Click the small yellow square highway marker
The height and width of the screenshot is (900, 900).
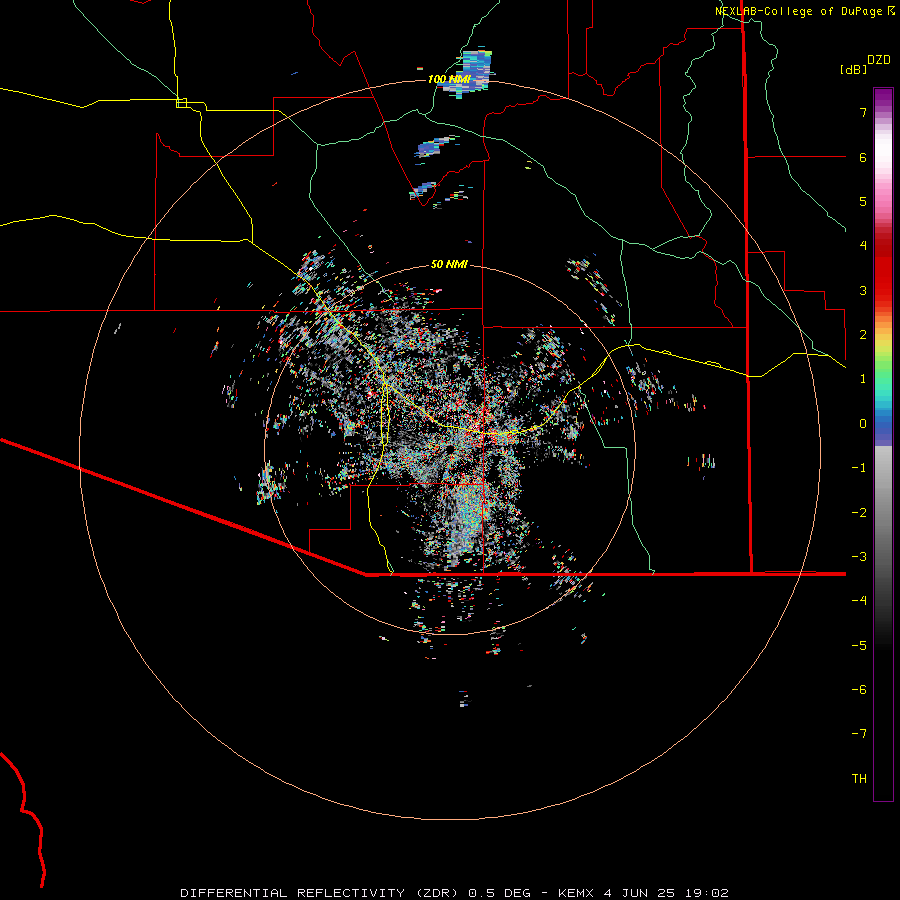coord(181,103)
